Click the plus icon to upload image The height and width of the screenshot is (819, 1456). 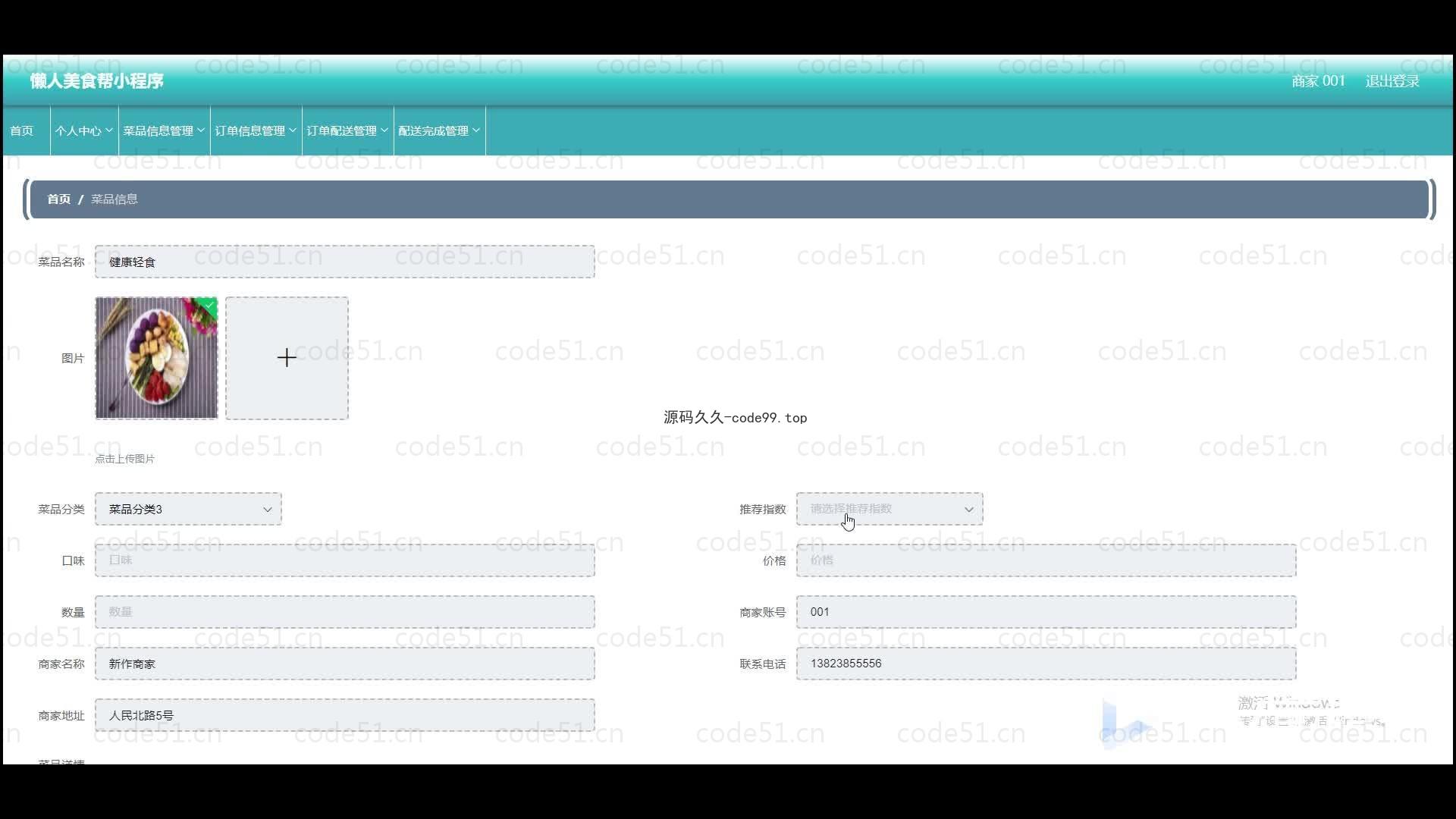point(287,358)
